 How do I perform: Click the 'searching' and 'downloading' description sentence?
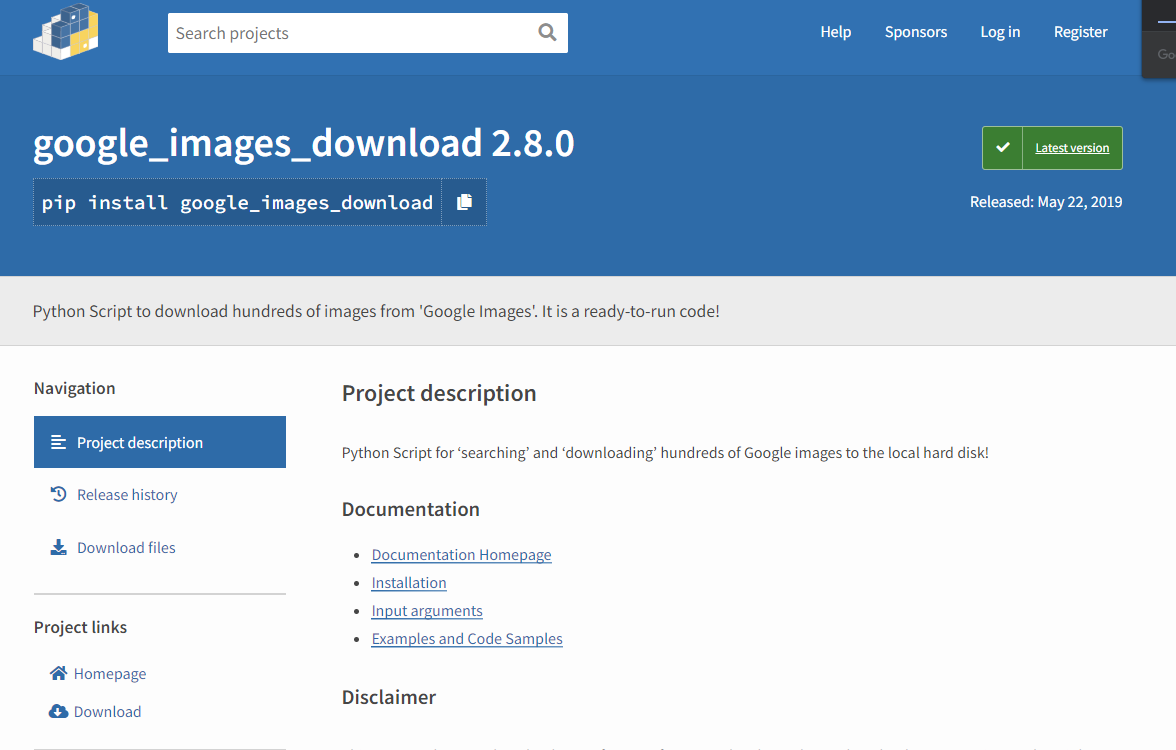(664, 453)
